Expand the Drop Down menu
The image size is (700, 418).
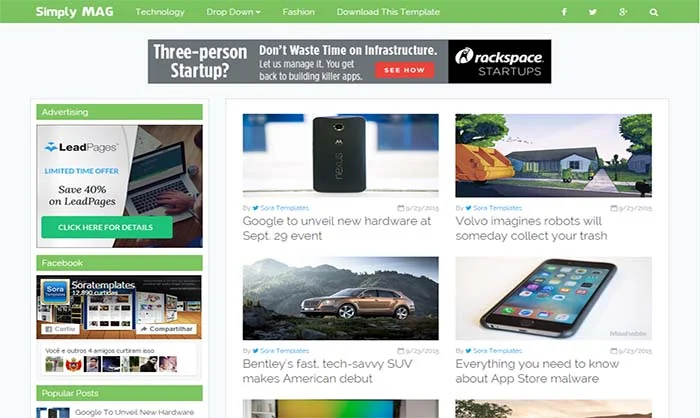(233, 12)
